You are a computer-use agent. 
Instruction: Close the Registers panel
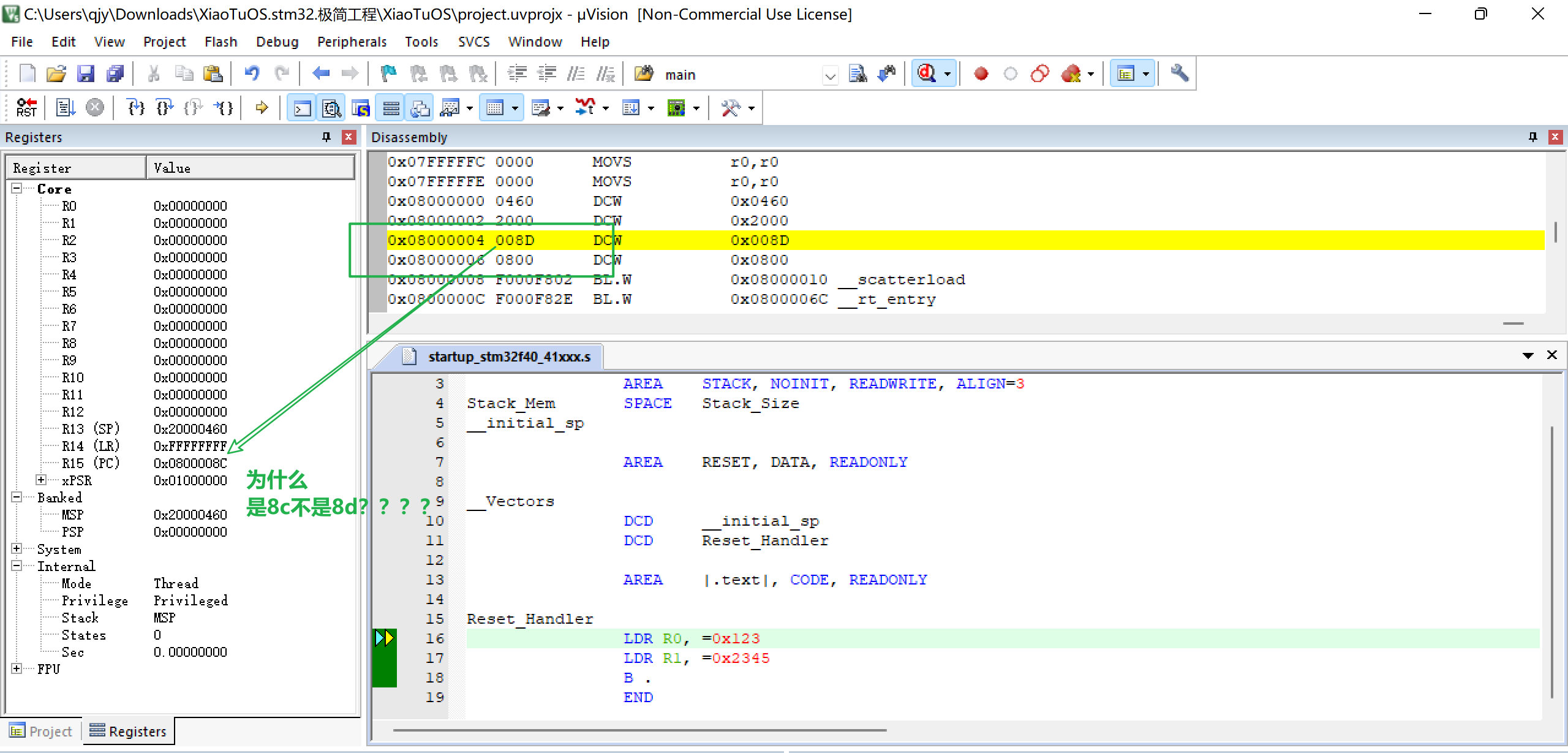349,137
